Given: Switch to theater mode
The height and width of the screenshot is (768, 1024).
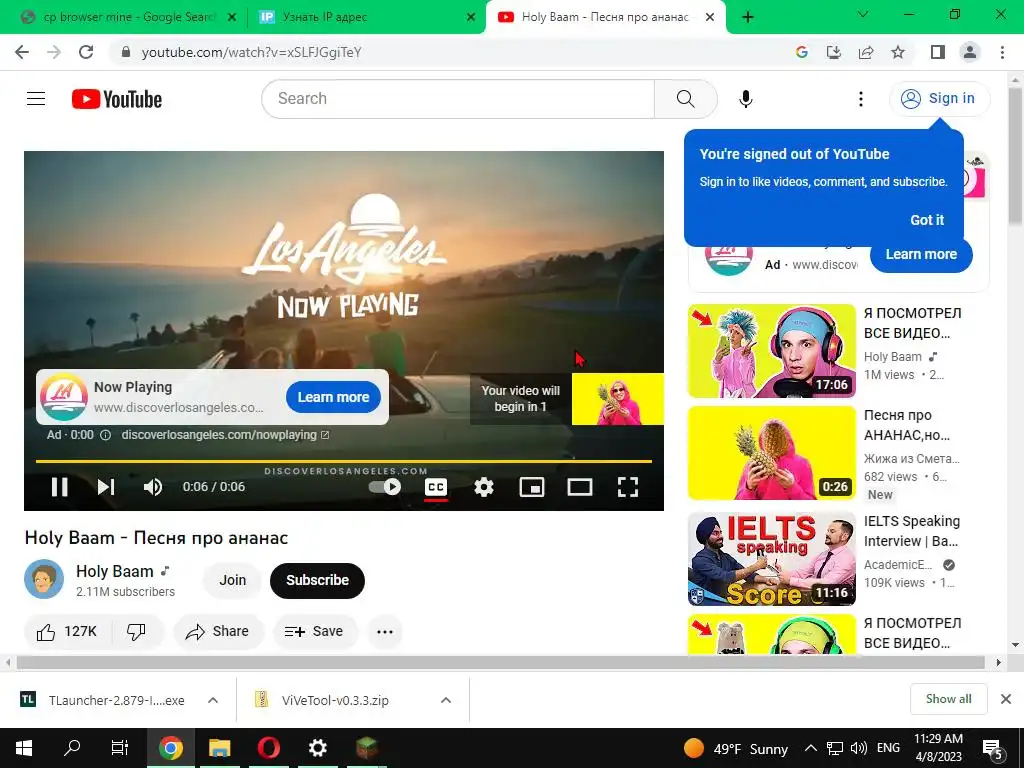Looking at the screenshot, I should [x=579, y=487].
